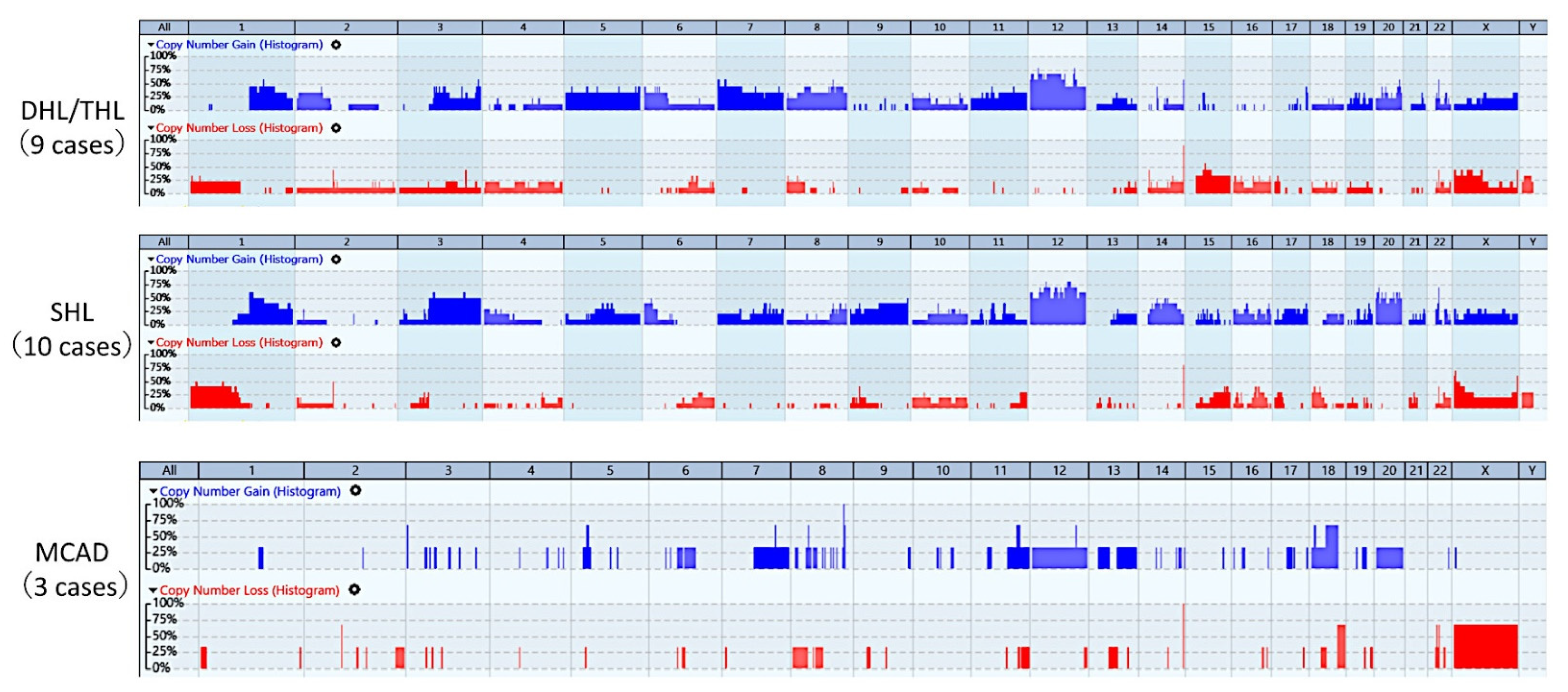Collapse DHL/THL Copy Number Loss histogram track
1568x692 pixels.
click(150, 128)
